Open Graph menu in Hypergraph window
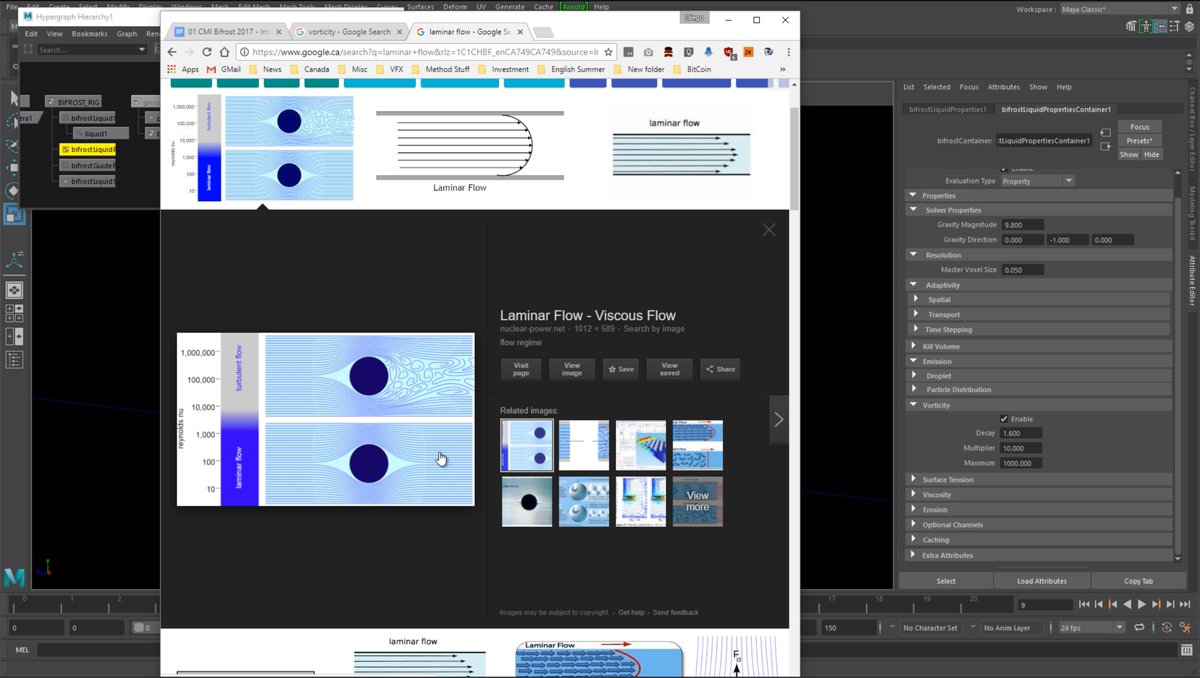 126,34
